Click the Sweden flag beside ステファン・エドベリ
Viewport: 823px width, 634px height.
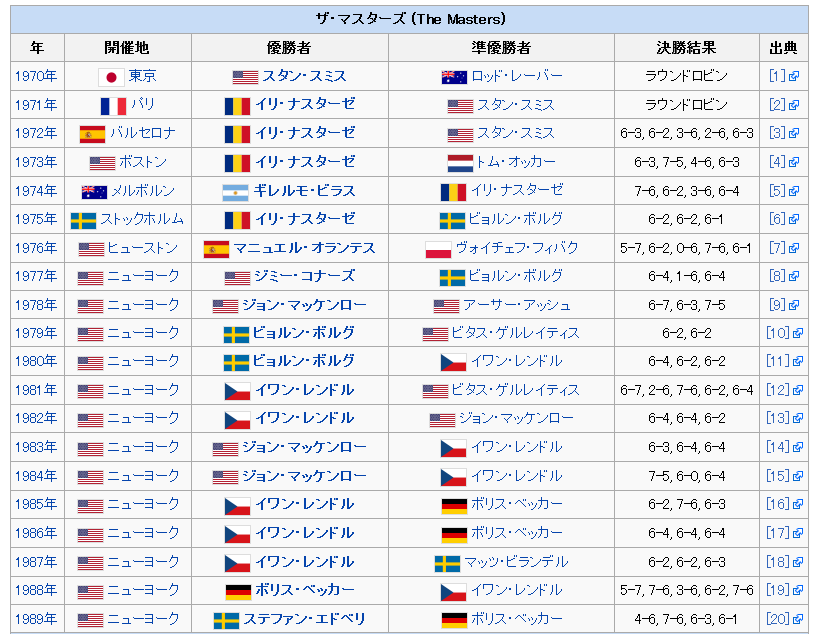227,621
